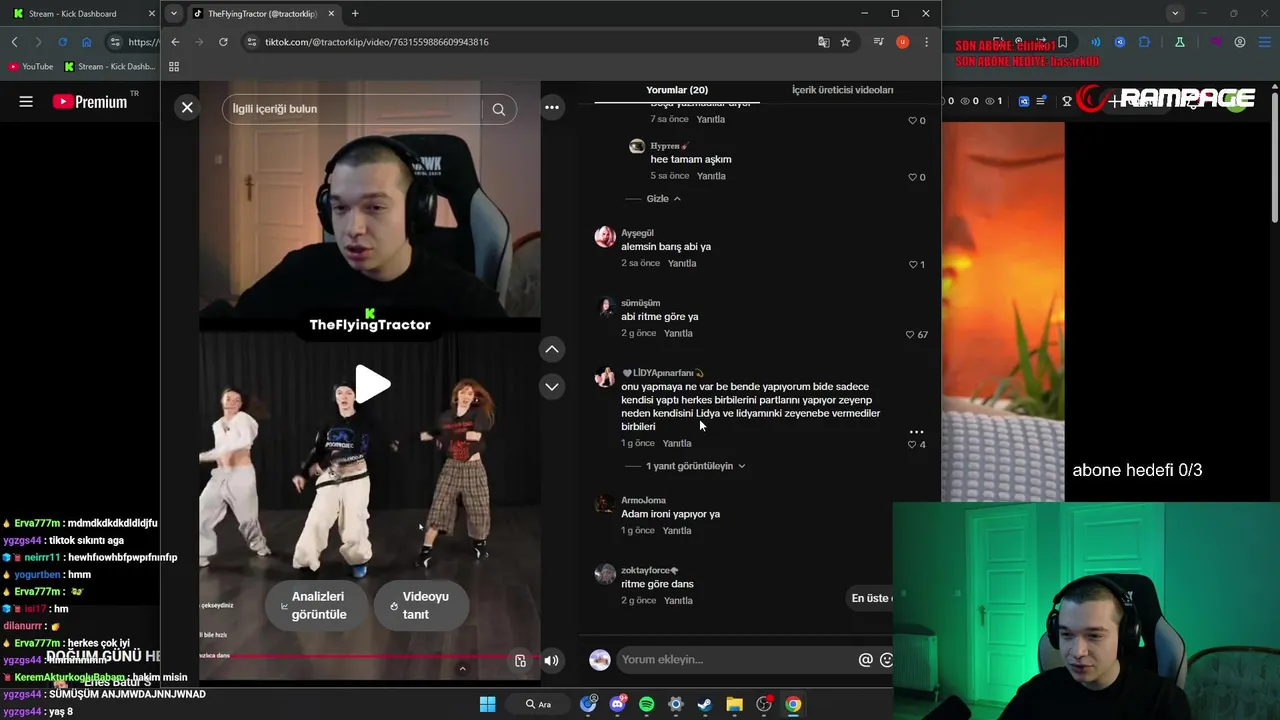Open Steam from the taskbar

point(705,704)
